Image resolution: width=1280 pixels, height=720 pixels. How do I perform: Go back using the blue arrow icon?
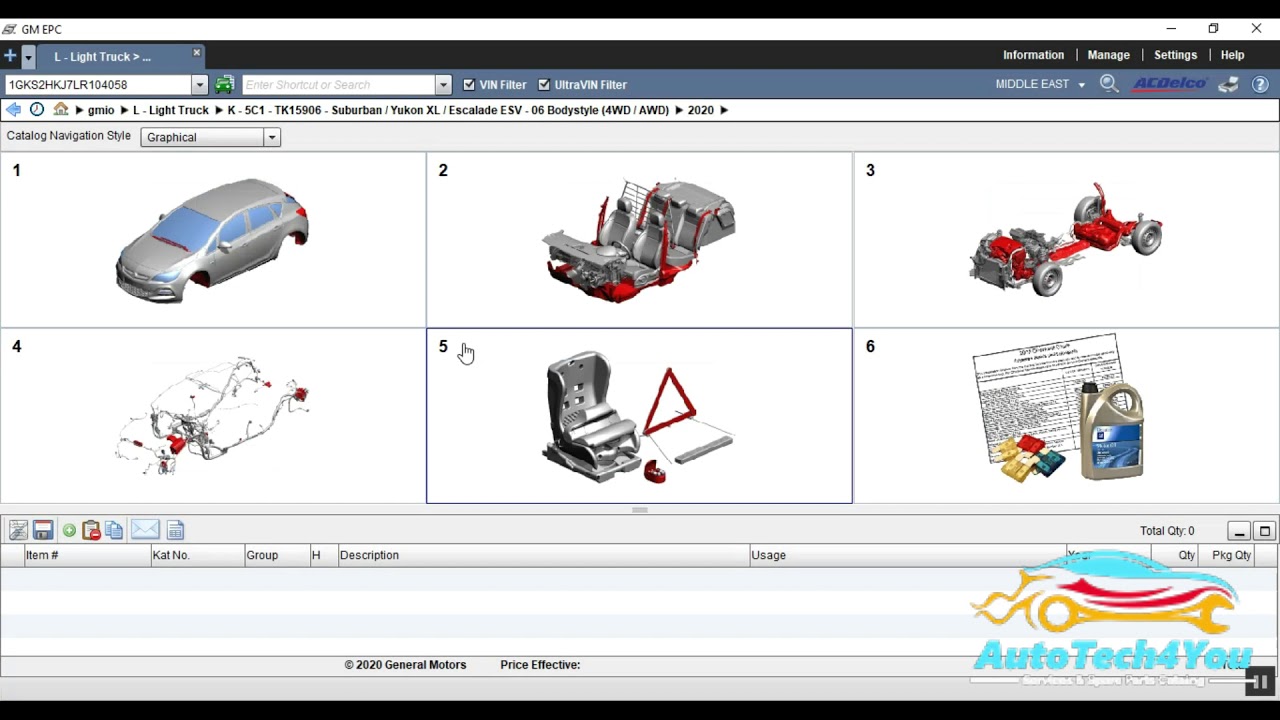[13, 110]
